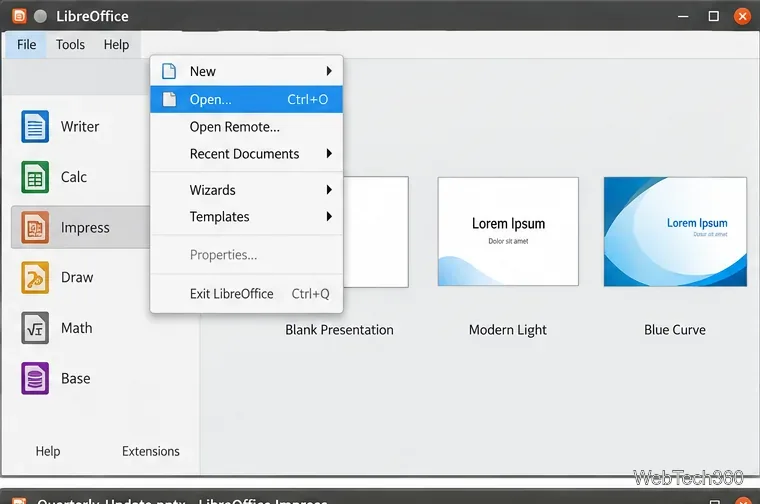Select the Calc label in sidebar
Screen dimensions: 760x504
pos(74,177)
